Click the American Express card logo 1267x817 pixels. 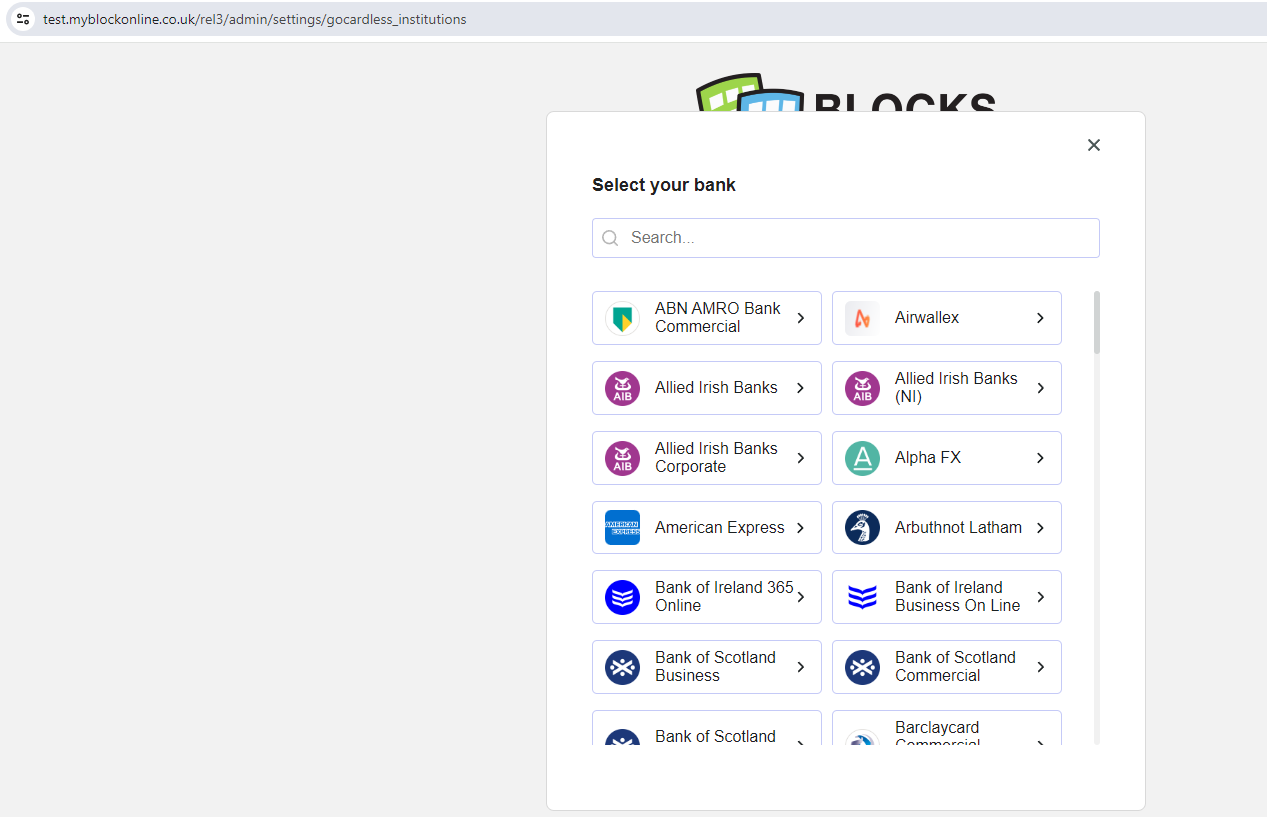(x=622, y=528)
